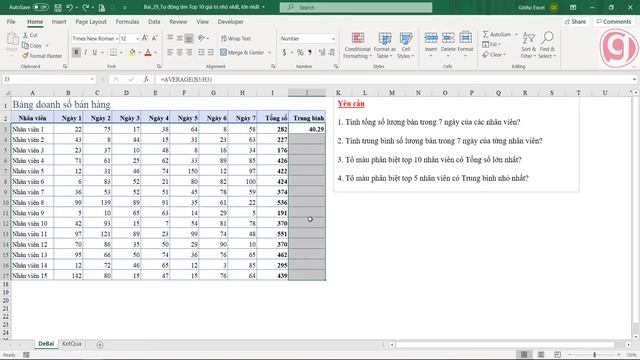Switch to the Formulas tab
Screen dimensions: 640x360
click(127, 22)
